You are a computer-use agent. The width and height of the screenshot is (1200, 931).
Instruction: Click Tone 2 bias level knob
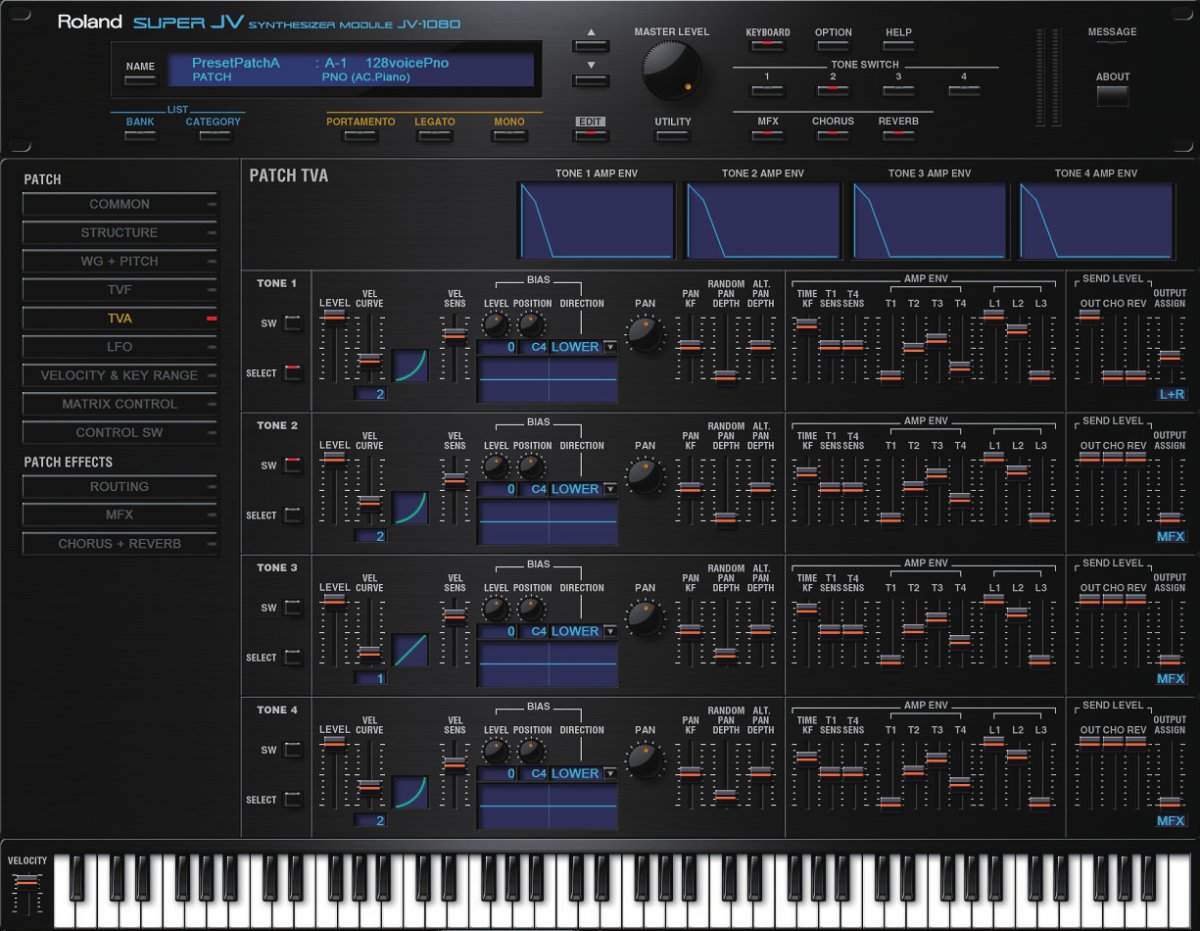tap(496, 466)
